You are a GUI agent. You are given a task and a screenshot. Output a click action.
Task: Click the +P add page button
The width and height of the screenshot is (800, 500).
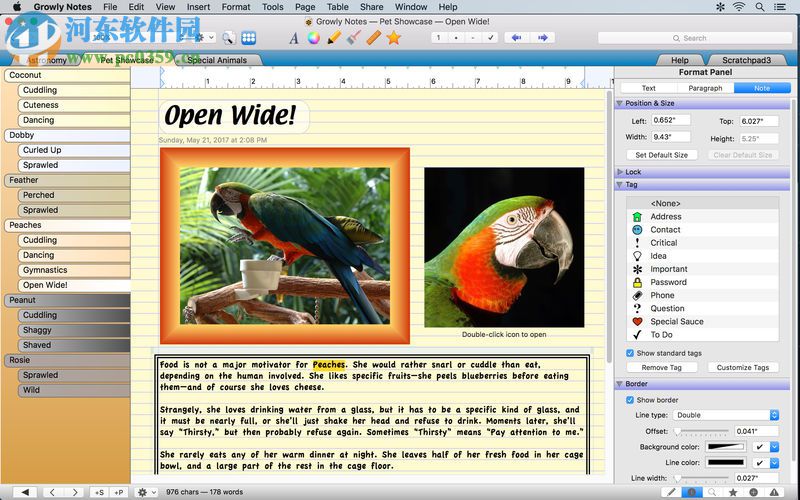118,492
